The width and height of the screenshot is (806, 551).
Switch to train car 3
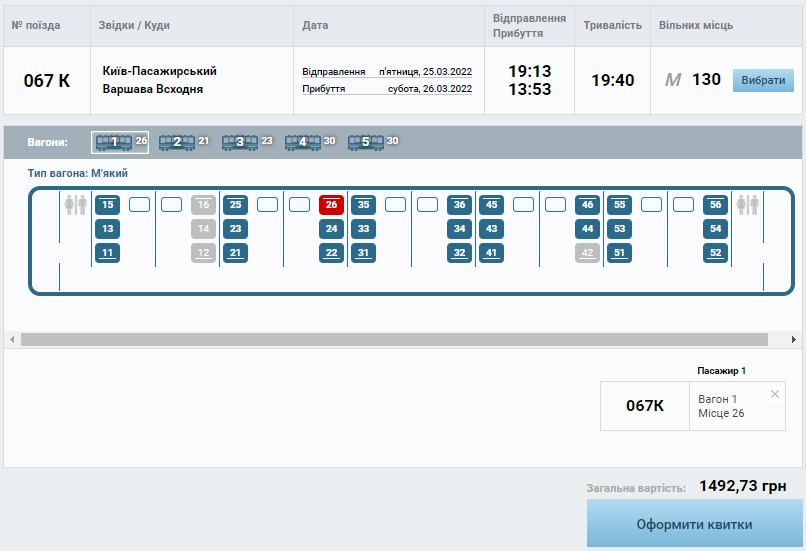coord(240,142)
